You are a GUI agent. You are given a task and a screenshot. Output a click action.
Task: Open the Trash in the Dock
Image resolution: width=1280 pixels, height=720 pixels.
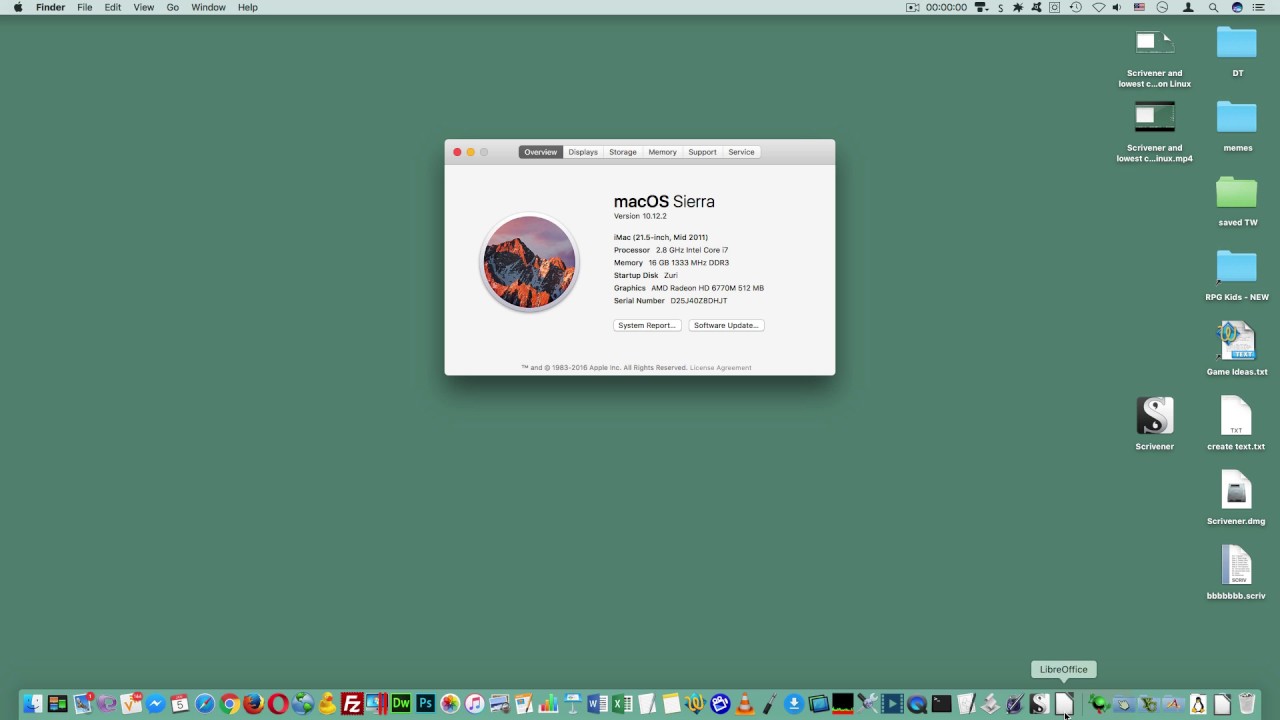point(1247,704)
